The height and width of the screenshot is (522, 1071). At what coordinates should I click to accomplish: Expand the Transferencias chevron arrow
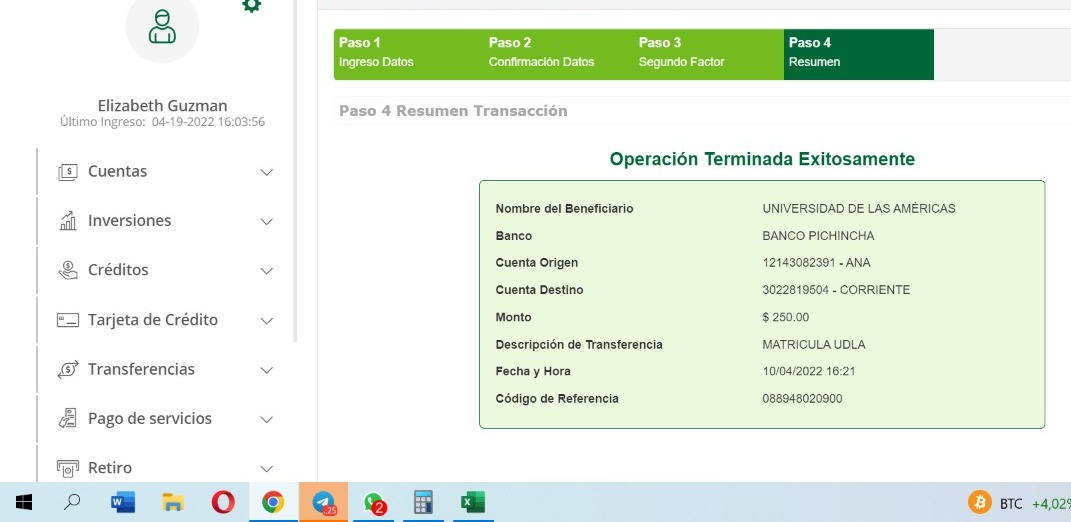click(x=267, y=370)
